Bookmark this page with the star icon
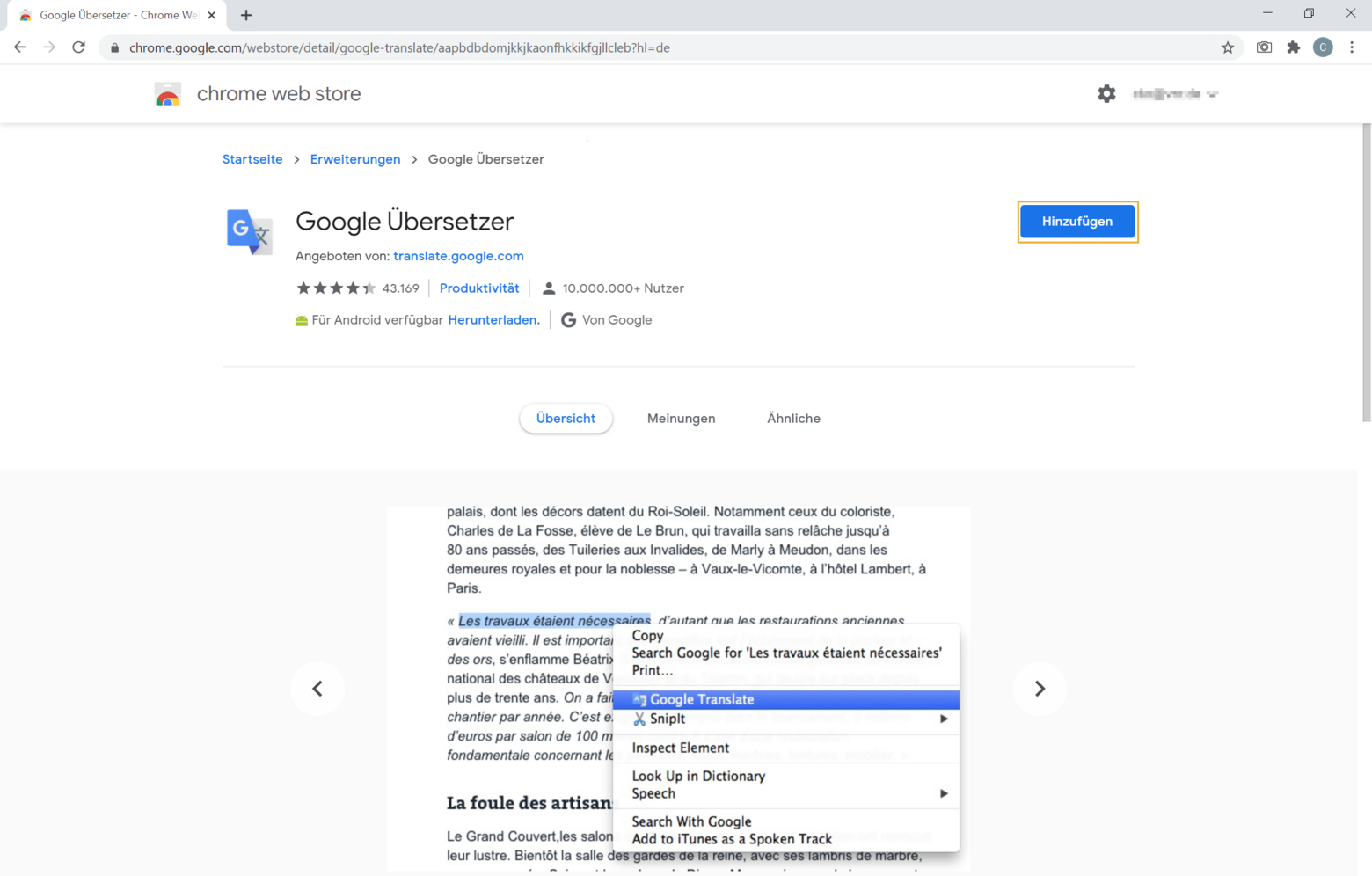 1228,47
